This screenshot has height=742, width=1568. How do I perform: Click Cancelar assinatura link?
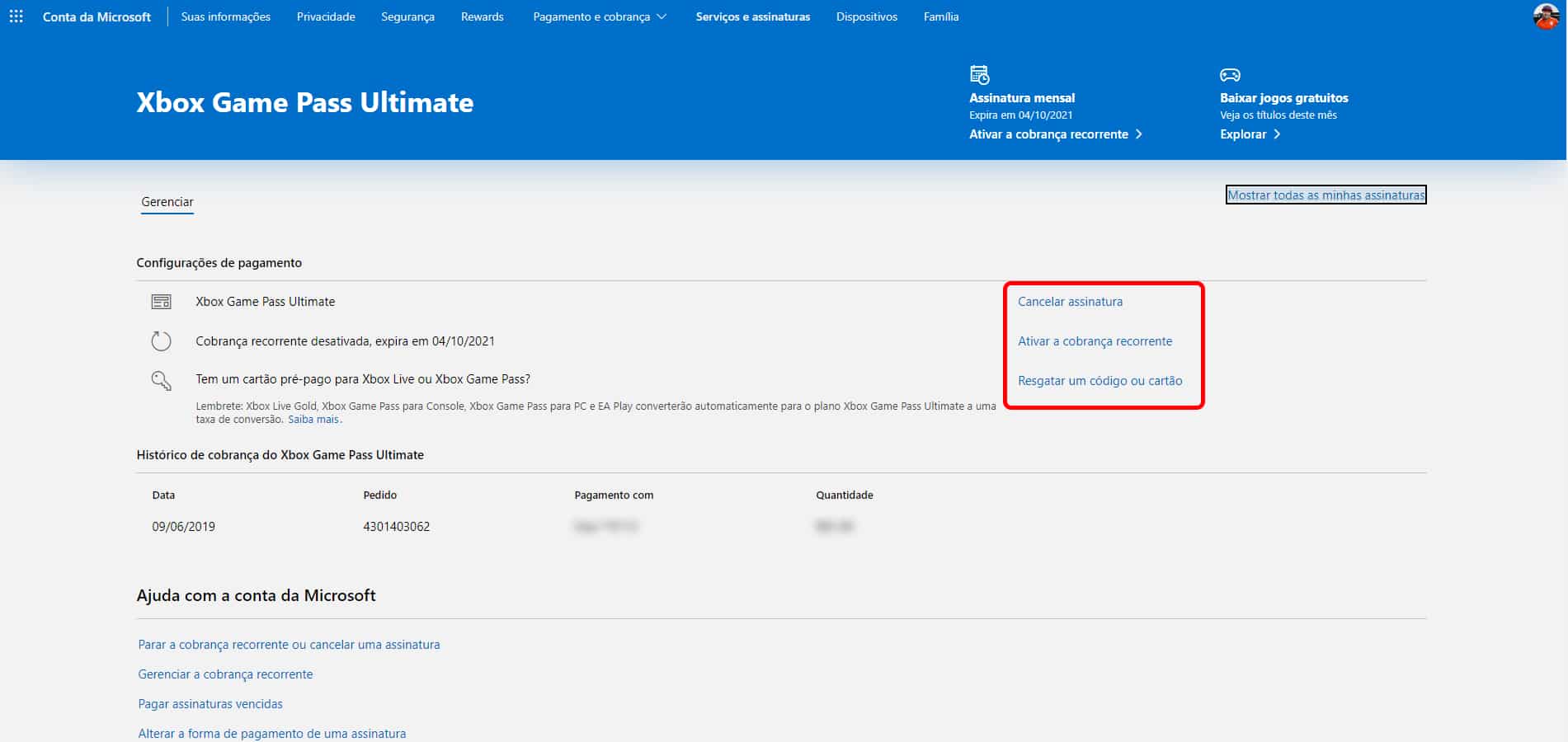coord(1070,302)
